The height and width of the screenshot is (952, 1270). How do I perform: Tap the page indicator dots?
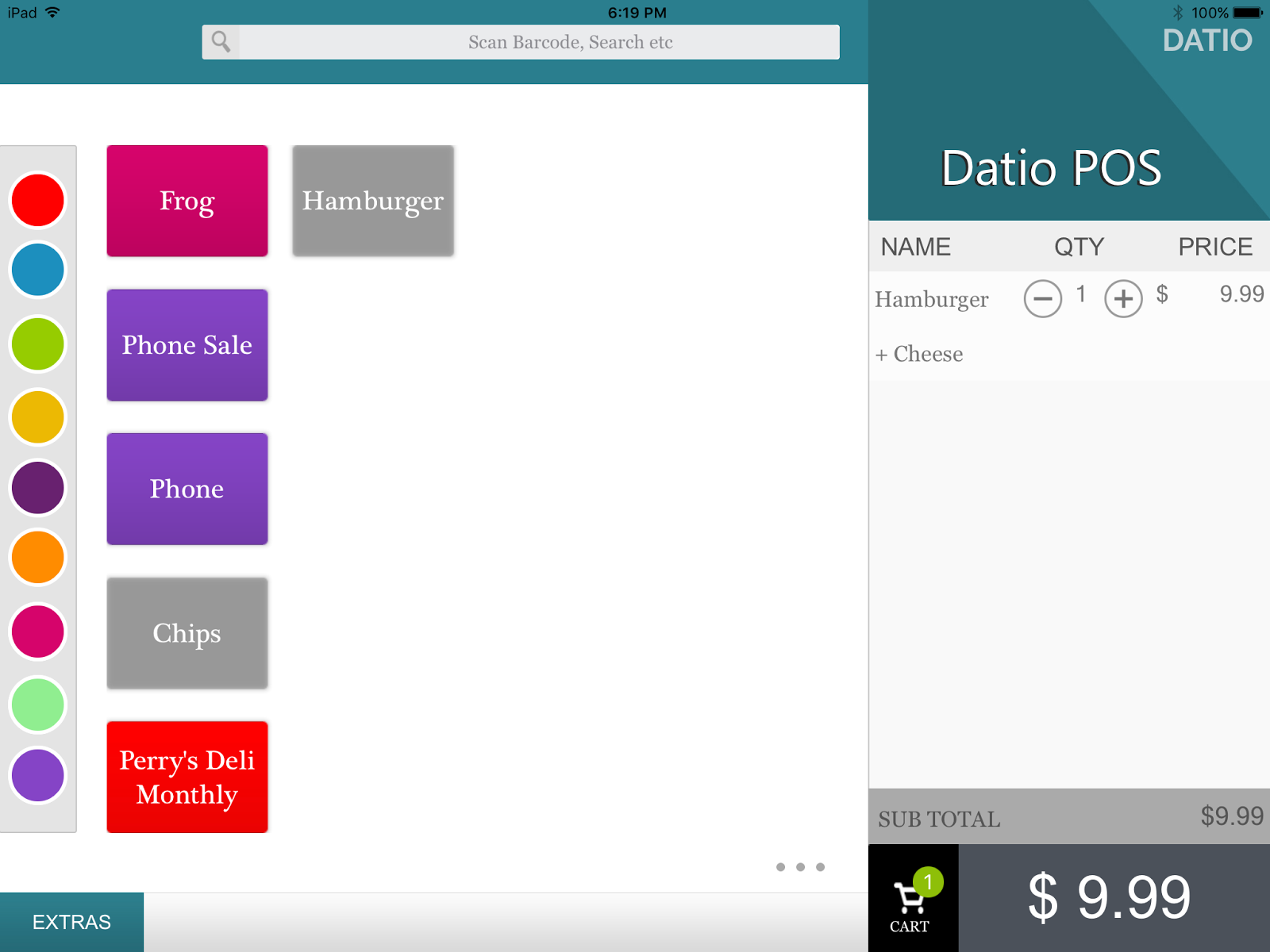click(x=801, y=867)
